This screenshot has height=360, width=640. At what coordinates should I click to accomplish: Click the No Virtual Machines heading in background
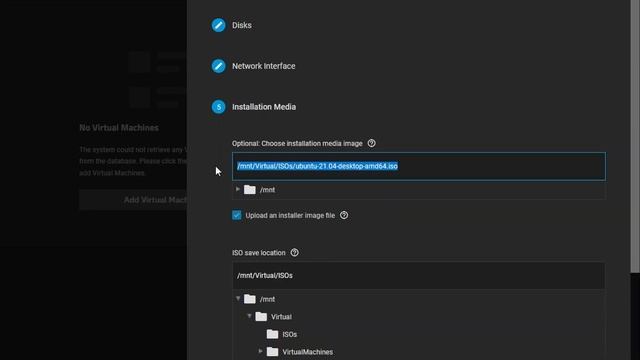point(119,128)
